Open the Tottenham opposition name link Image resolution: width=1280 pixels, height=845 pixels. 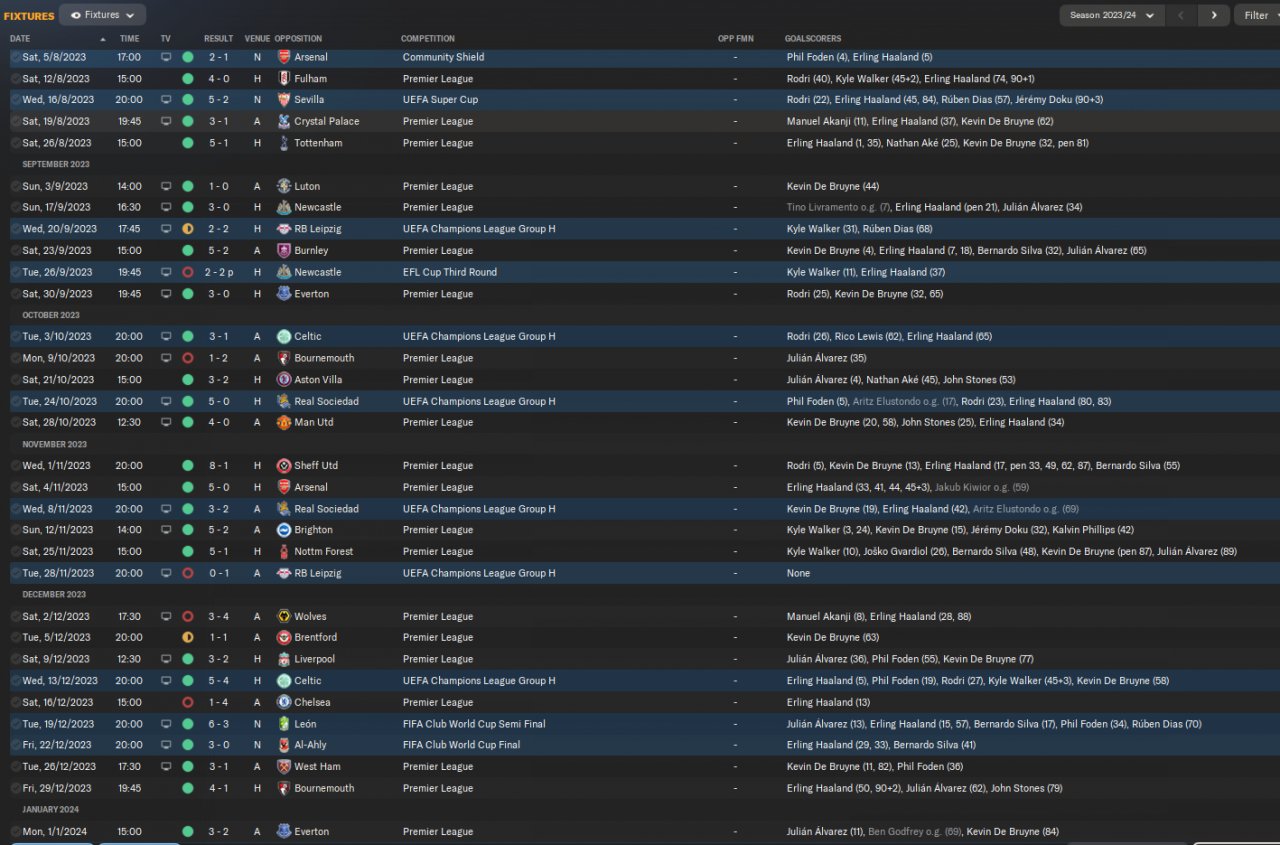click(318, 143)
